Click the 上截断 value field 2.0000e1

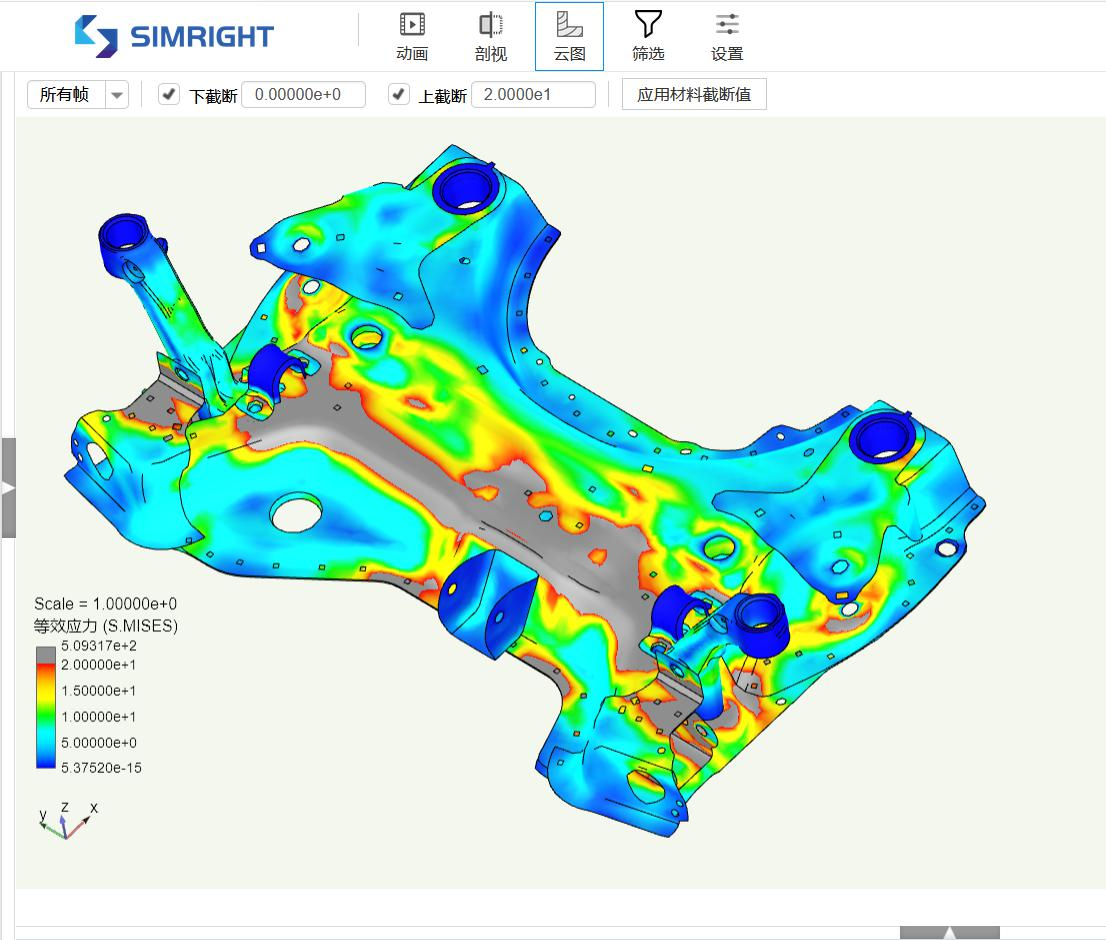pyautogui.click(x=533, y=94)
